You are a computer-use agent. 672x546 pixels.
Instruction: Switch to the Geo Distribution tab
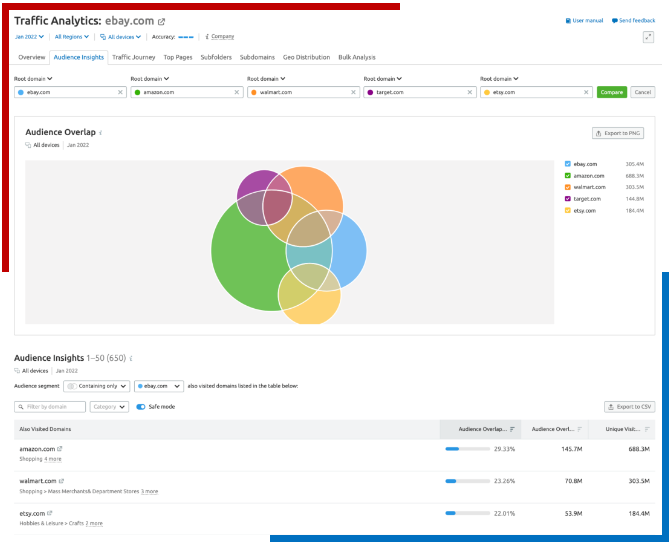(306, 57)
